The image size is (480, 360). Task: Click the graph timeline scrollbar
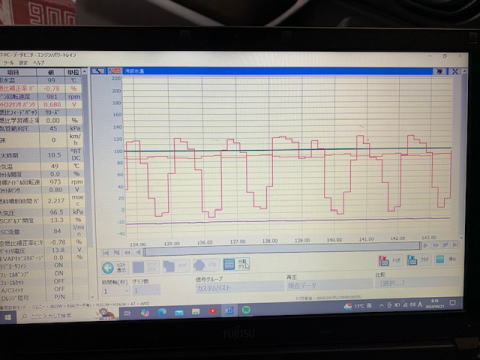pos(282,248)
